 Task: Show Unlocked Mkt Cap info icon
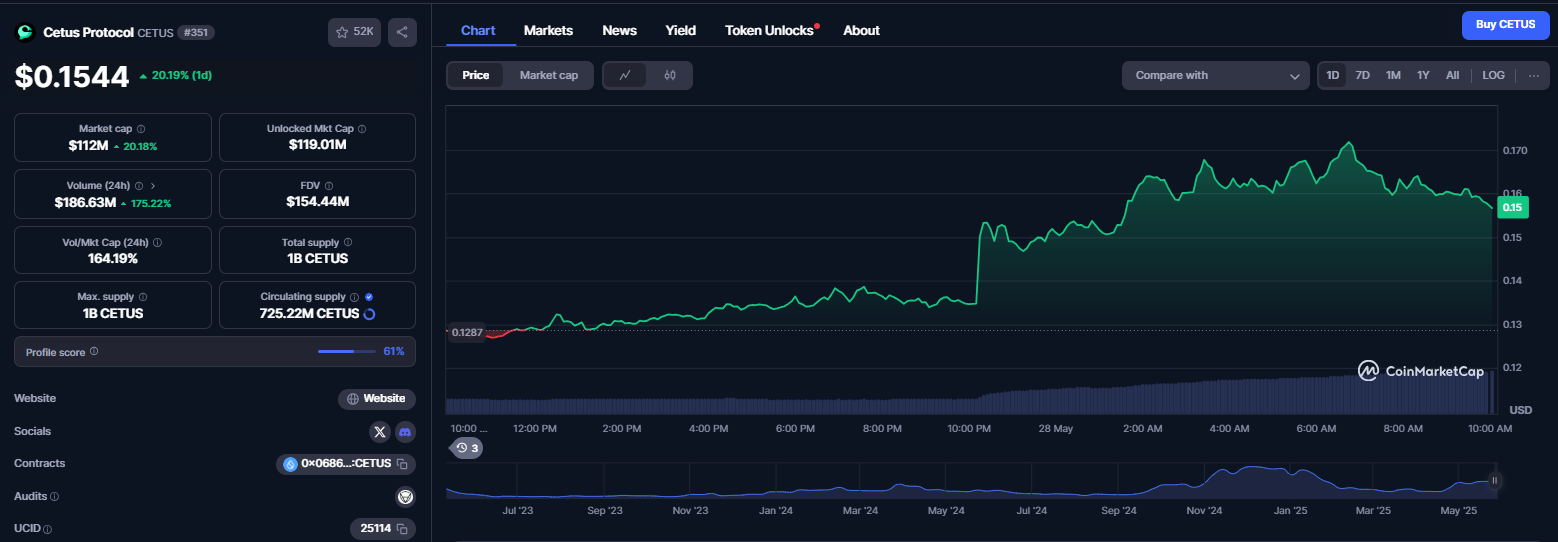(x=362, y=129)
